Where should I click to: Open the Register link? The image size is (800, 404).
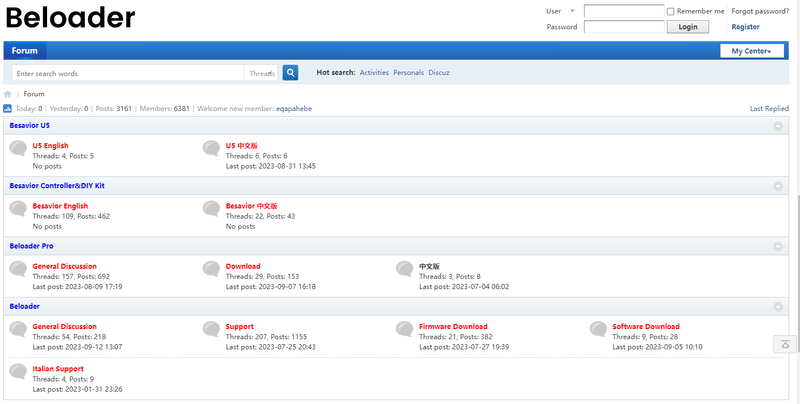tap(745, 27)
